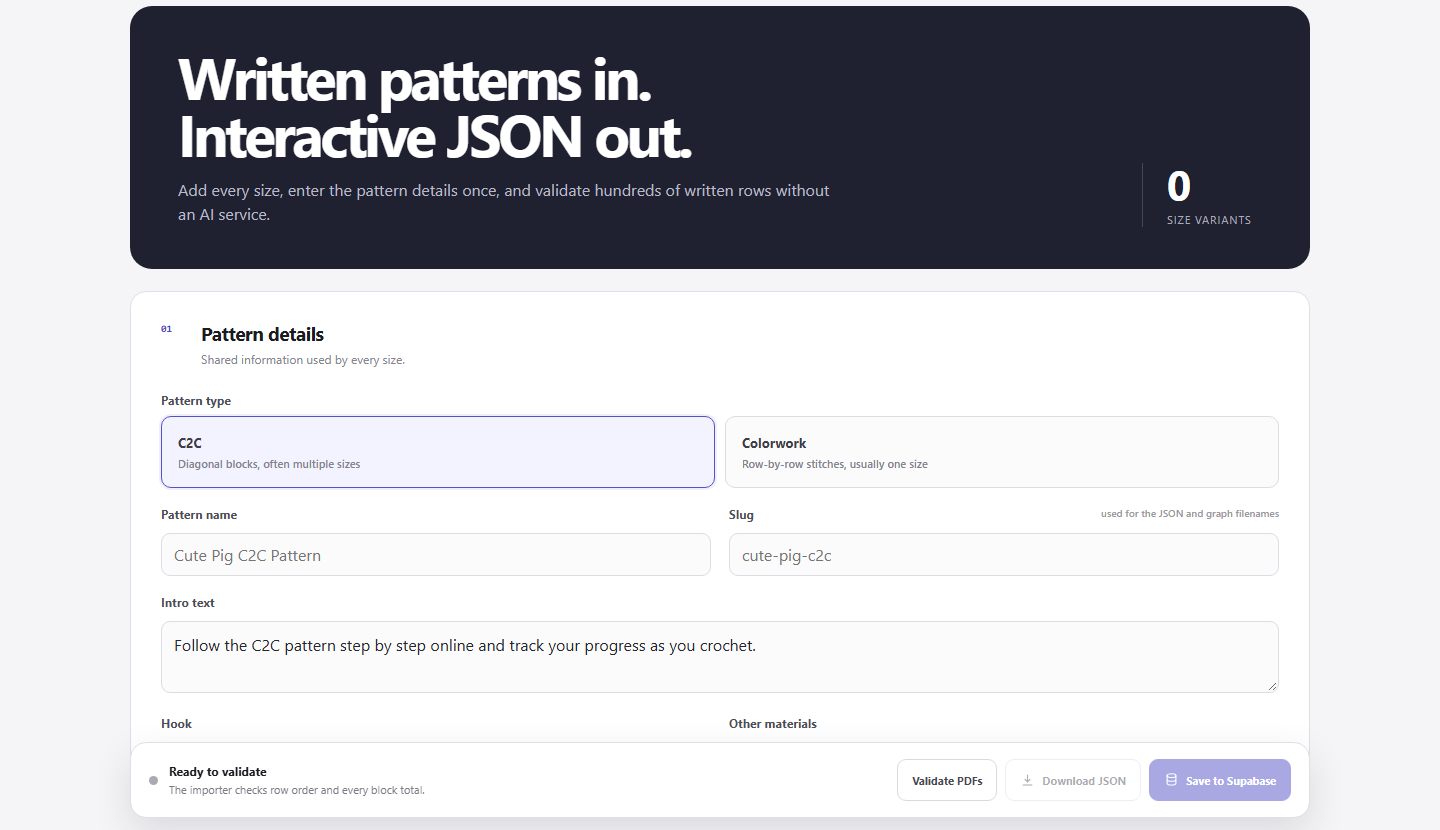Click the 'Other materials' field label
The height and width of the screenshot is (830, 1440).
[773, 724]
